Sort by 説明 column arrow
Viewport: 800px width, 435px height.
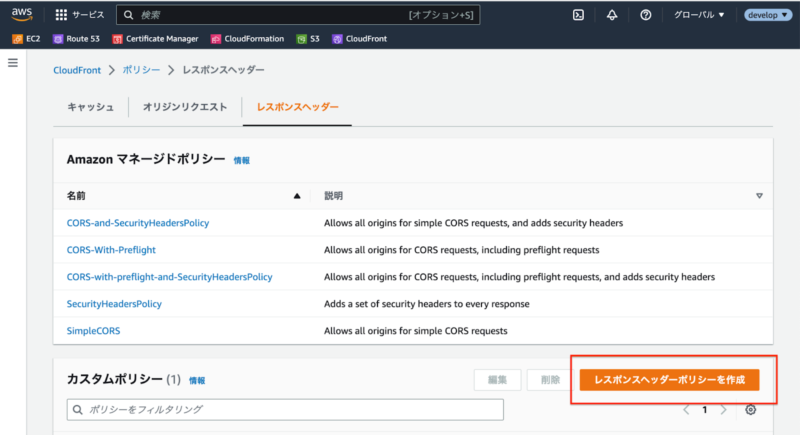click(x=759, y=196)
